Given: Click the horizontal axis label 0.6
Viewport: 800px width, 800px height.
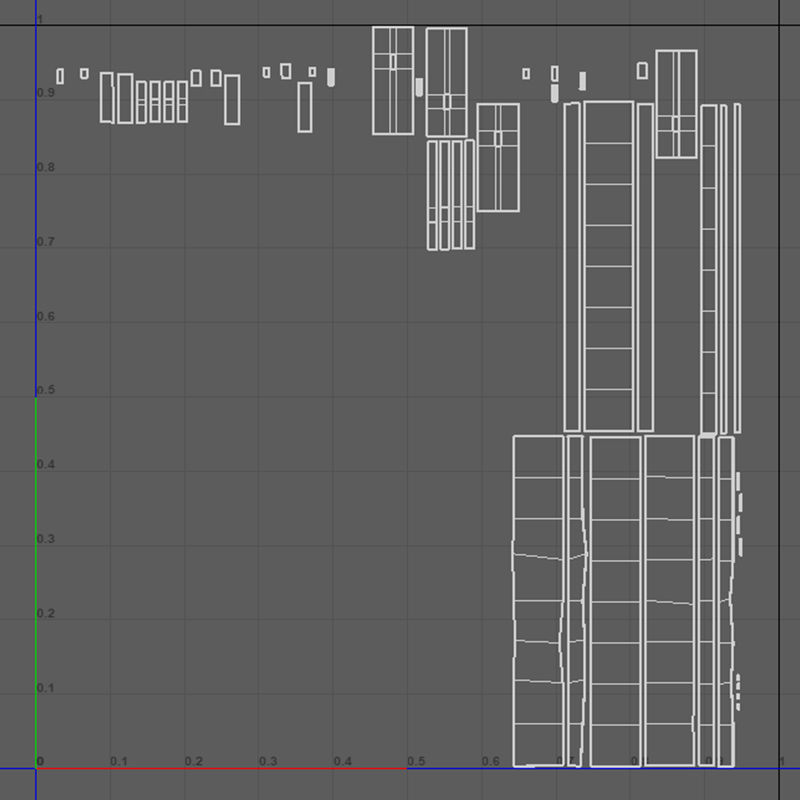Looking at the screenshot, I should pyautogui.click(x=490, y=761).
